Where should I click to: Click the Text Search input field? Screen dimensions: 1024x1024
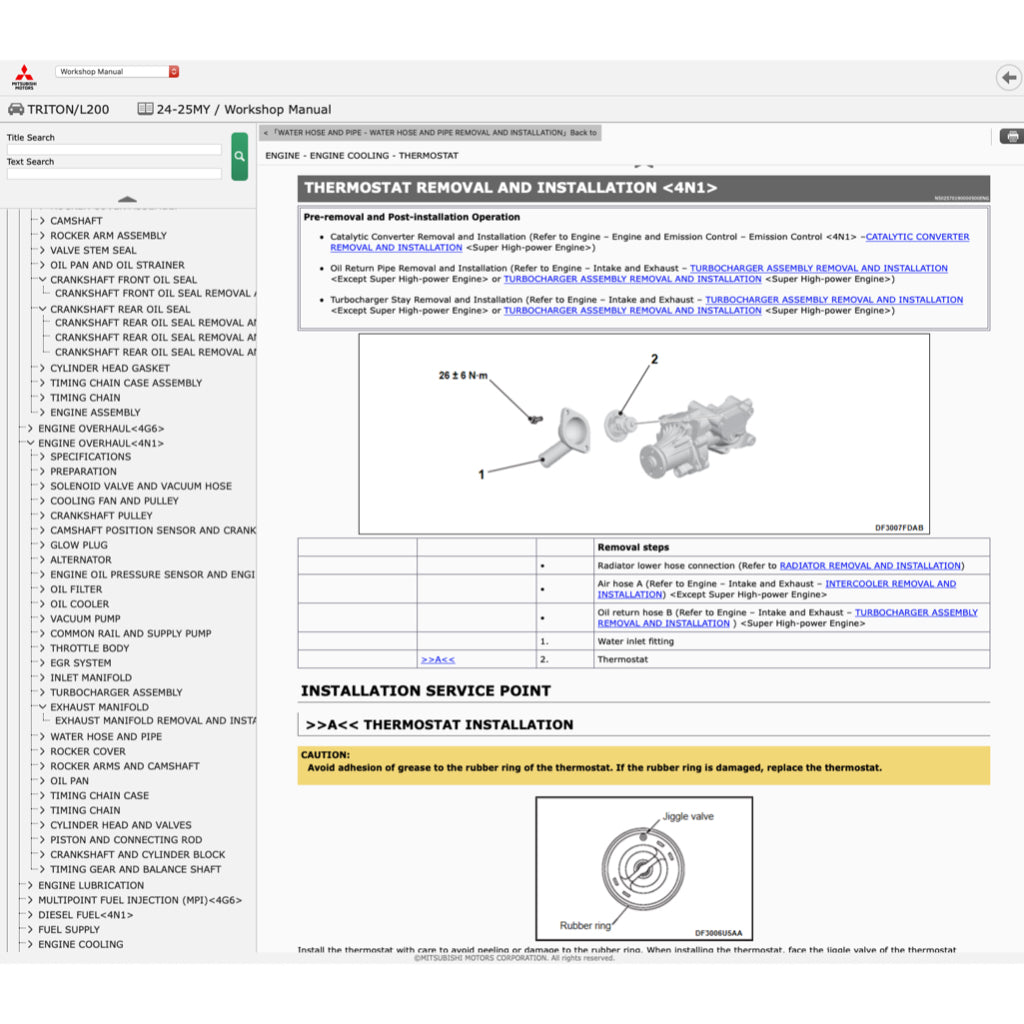pos(114,174)
